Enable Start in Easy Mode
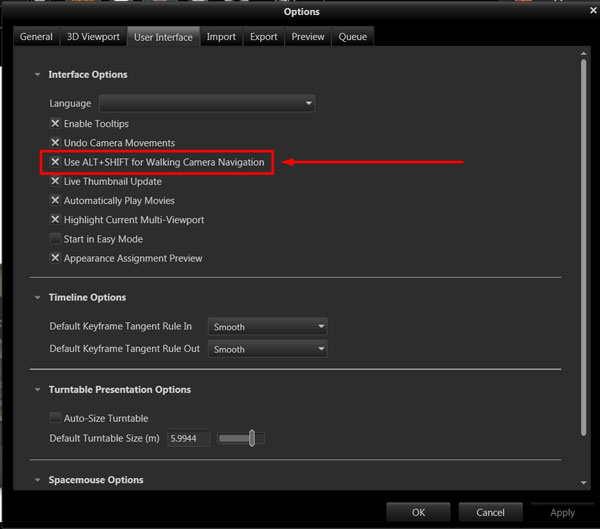Image resolution: width=600 pixels, height=529 pixels. tap(55, 239)
